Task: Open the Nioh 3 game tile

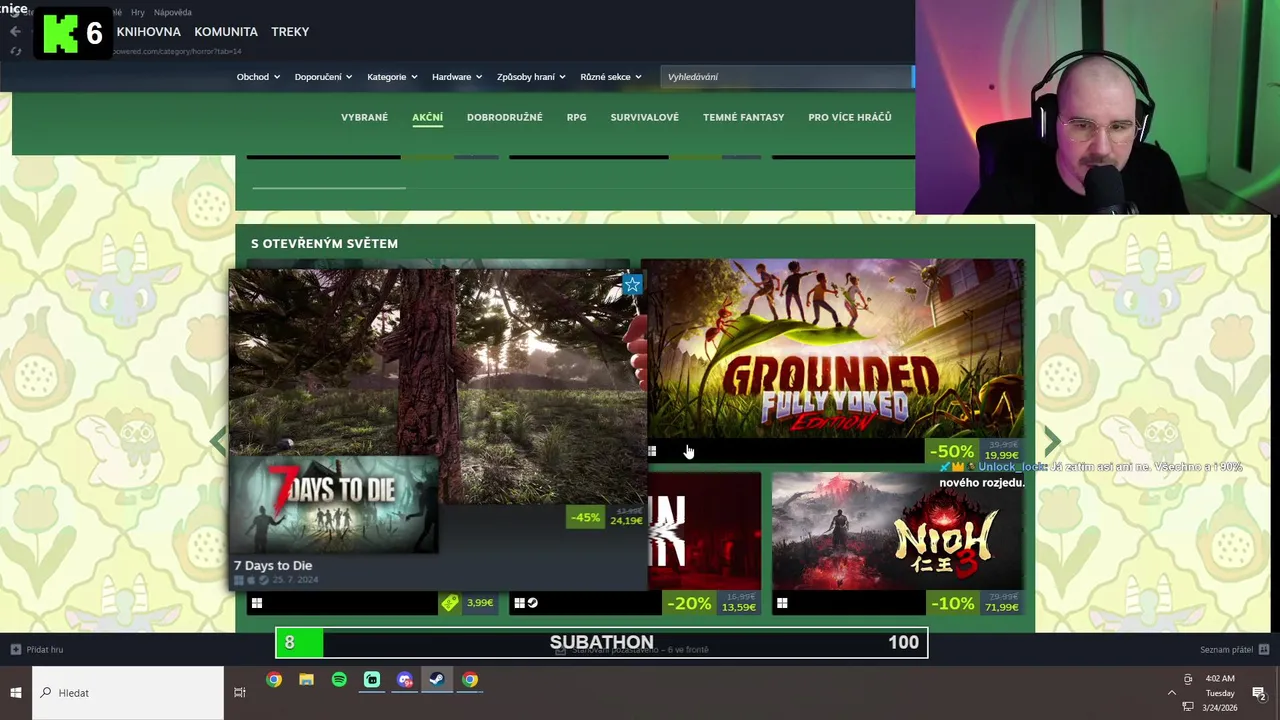Action: [x=898, y=532]
